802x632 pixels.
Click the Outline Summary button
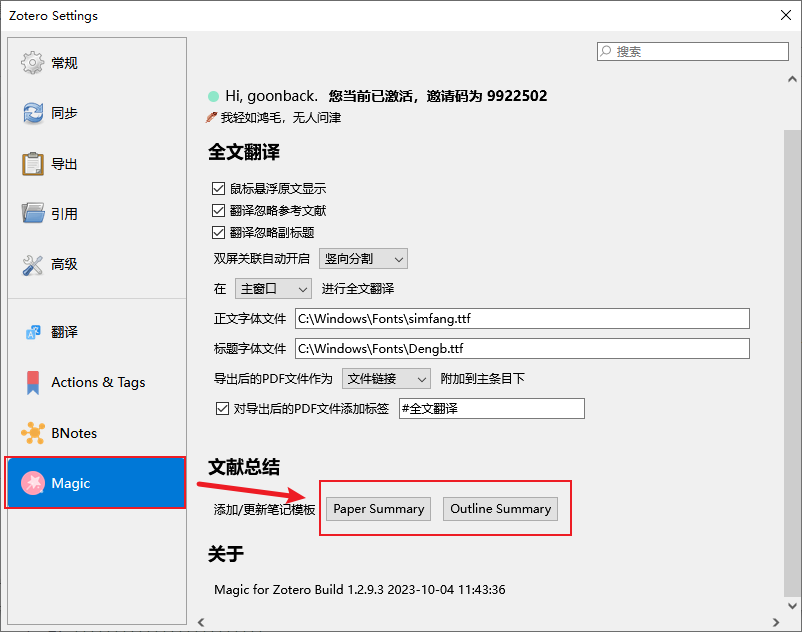[x=500, y=509]
